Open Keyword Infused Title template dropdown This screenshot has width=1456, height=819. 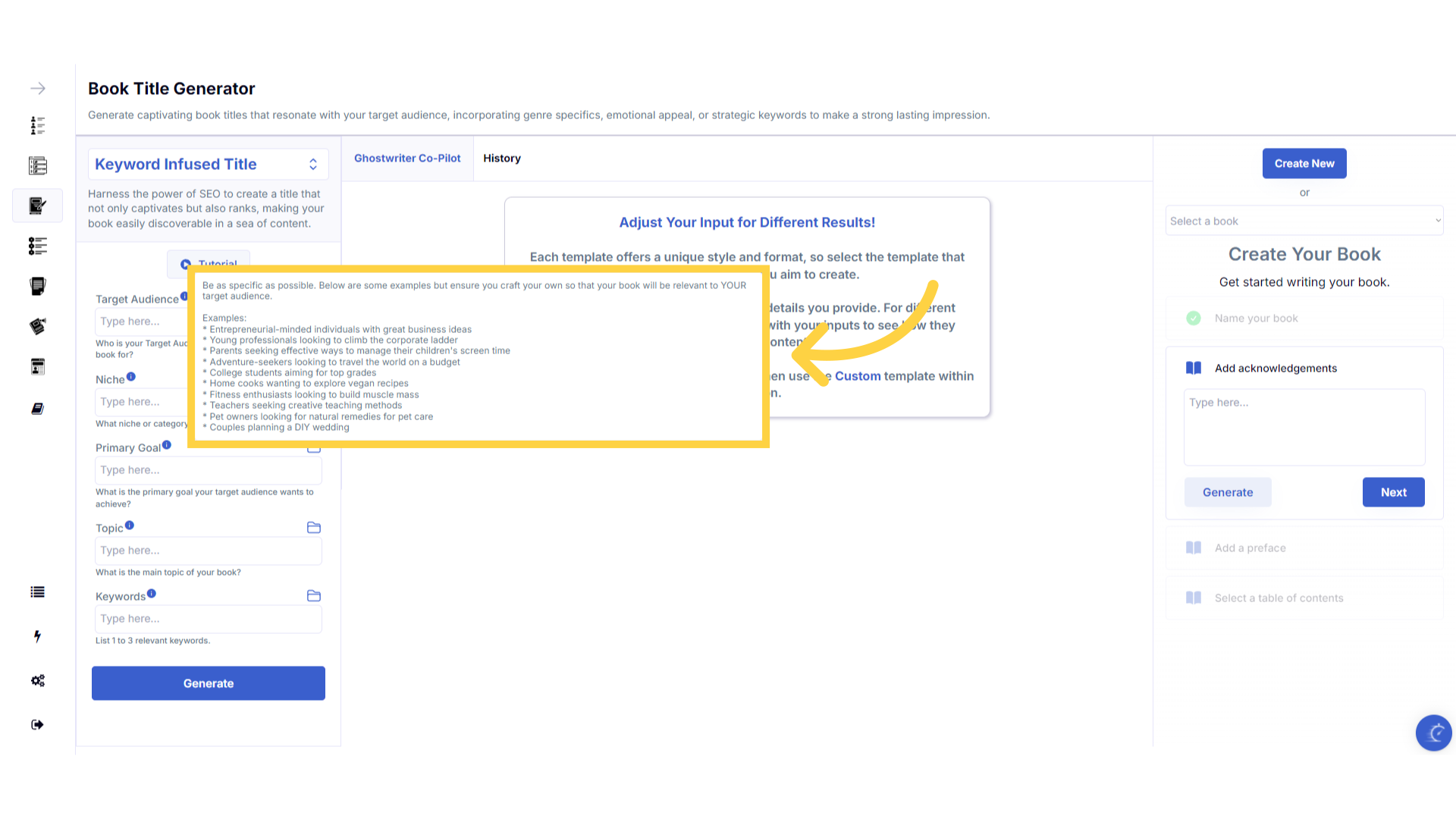tap(208, 165)
